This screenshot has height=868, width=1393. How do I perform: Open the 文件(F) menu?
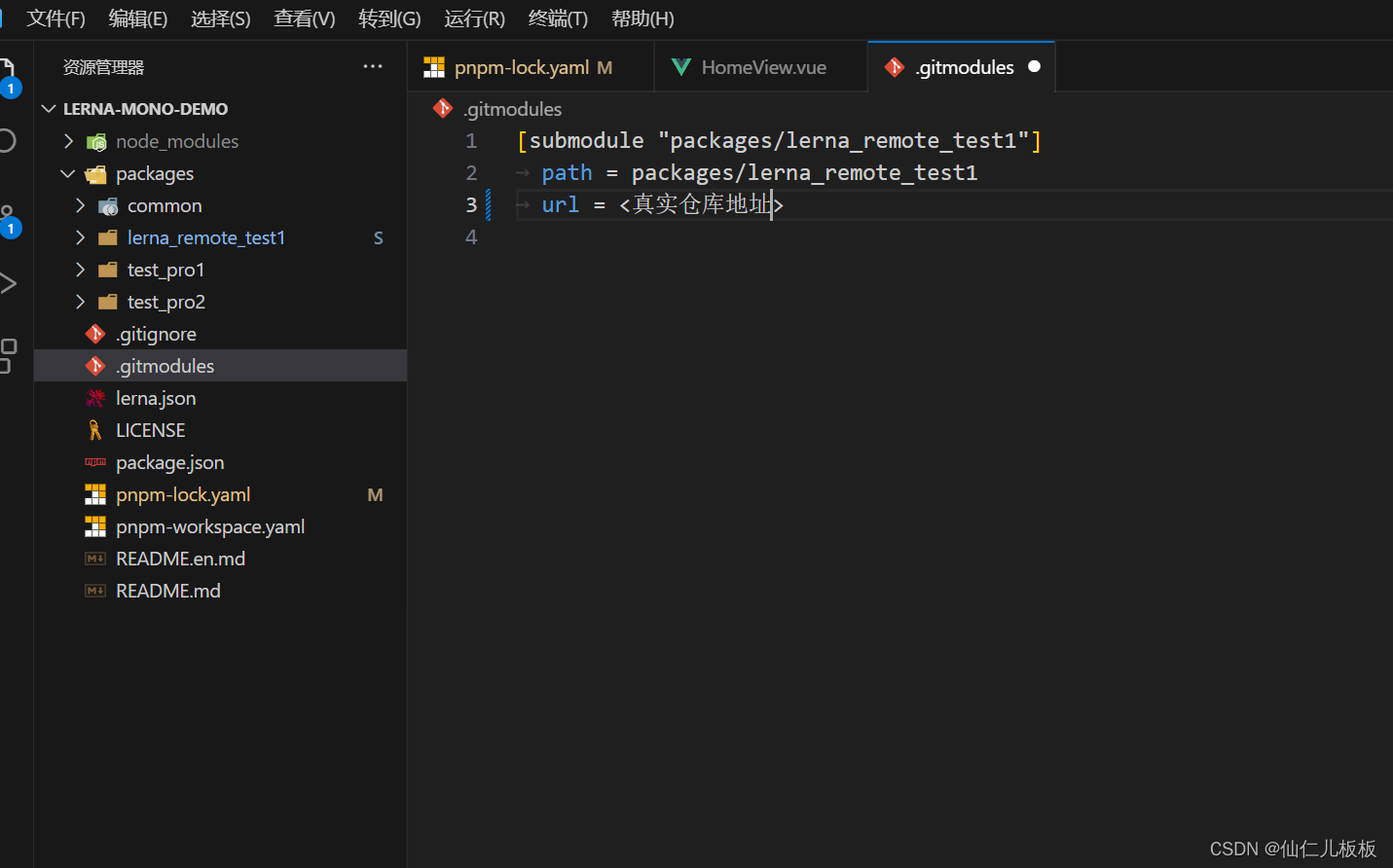(55, 19)
